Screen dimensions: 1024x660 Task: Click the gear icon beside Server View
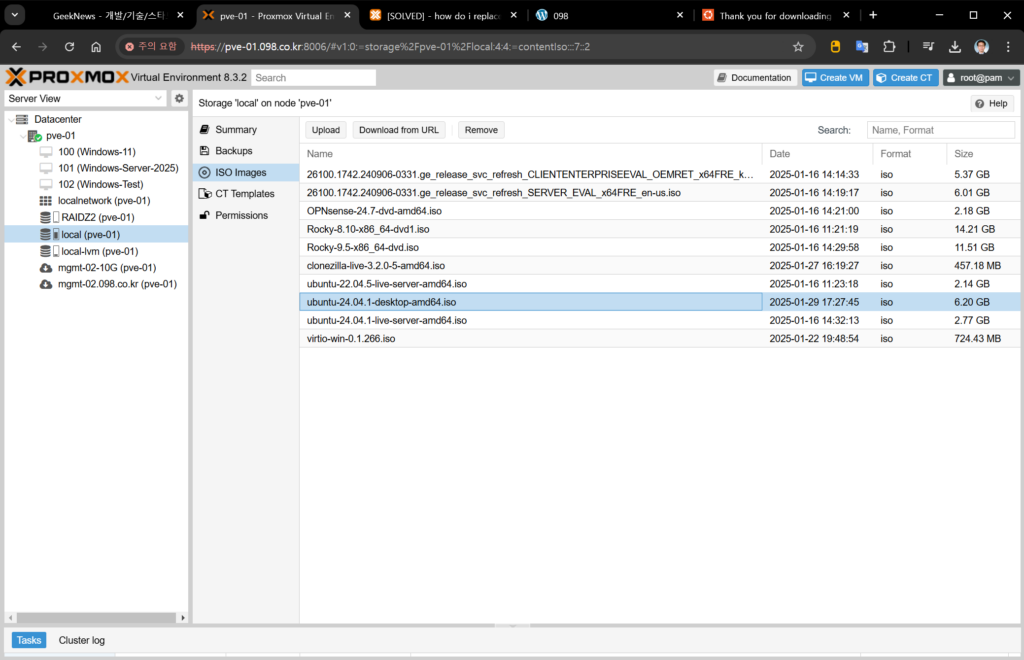pyautogui.click(x=179, y=98)
